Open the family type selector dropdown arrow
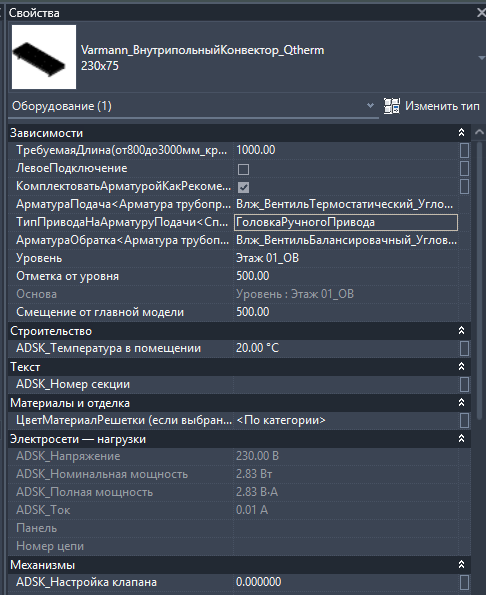The width and height of the screenshot is (486, 595). click(481, 58)
